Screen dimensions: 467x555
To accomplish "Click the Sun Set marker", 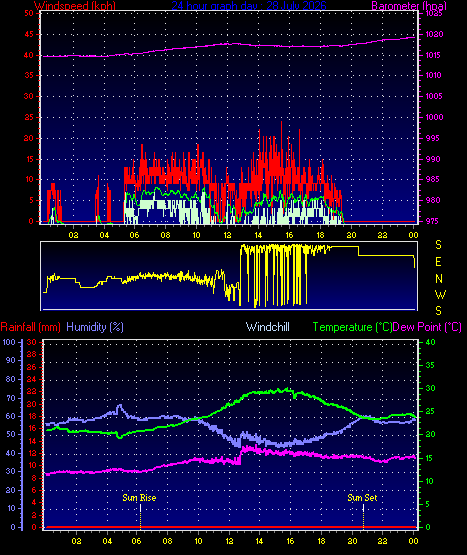I will [362, 498].
